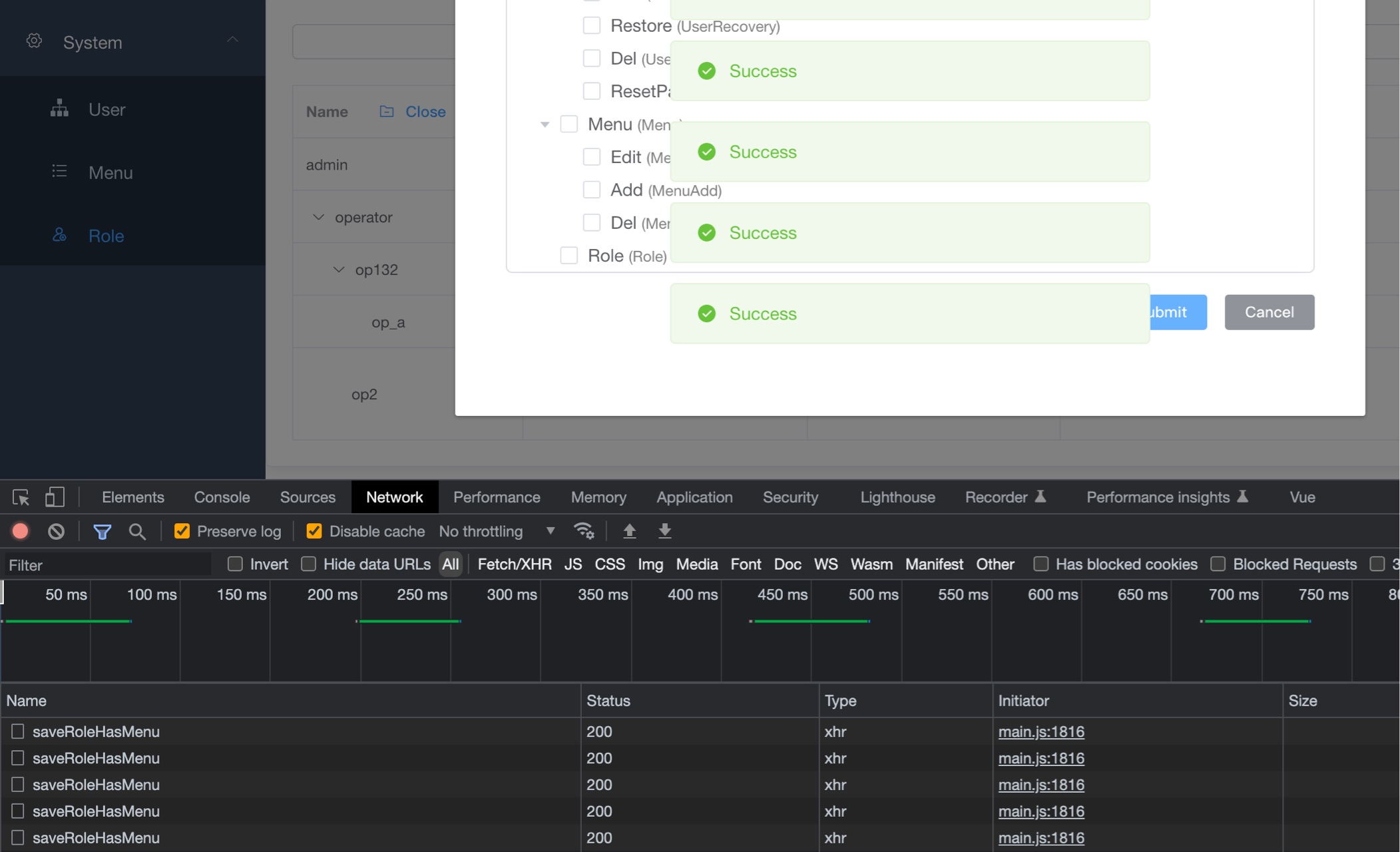The width and height of the screenshot is (1400, 852).
Task: Collapse the operator row chevron
Action: pyautogui.click(x=318, y=217)
